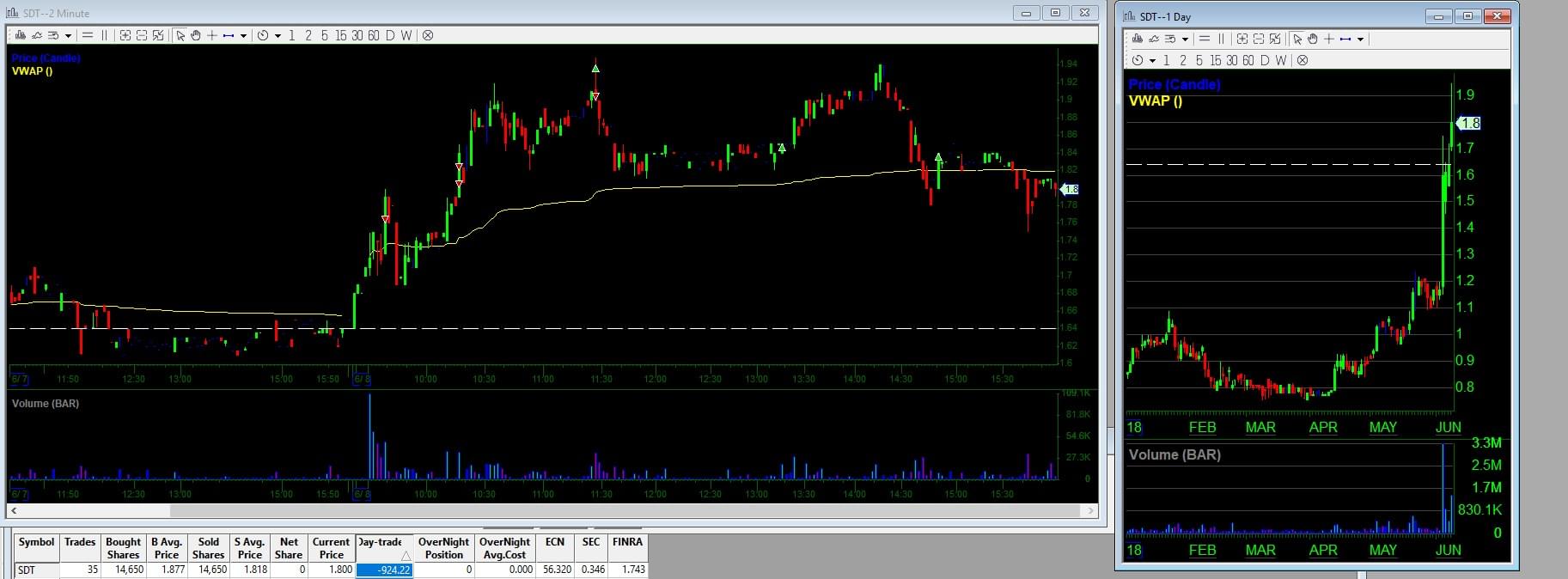Select trend line tool in 2 Minute toolbar
Image resolution: width=1568 pixels, height=579 pixels.
[229, 35]
